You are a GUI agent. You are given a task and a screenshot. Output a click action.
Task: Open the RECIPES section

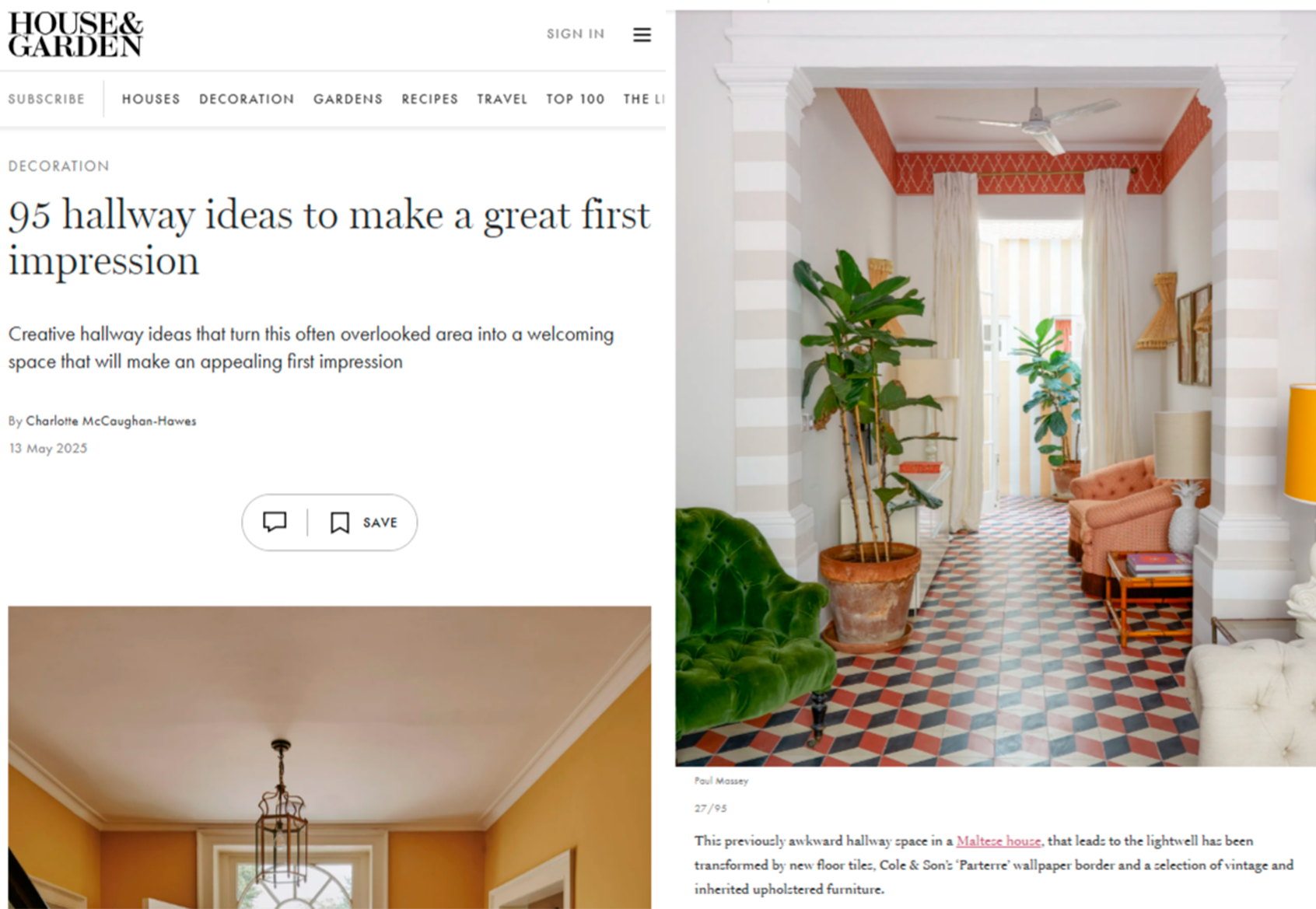(430, 100)
